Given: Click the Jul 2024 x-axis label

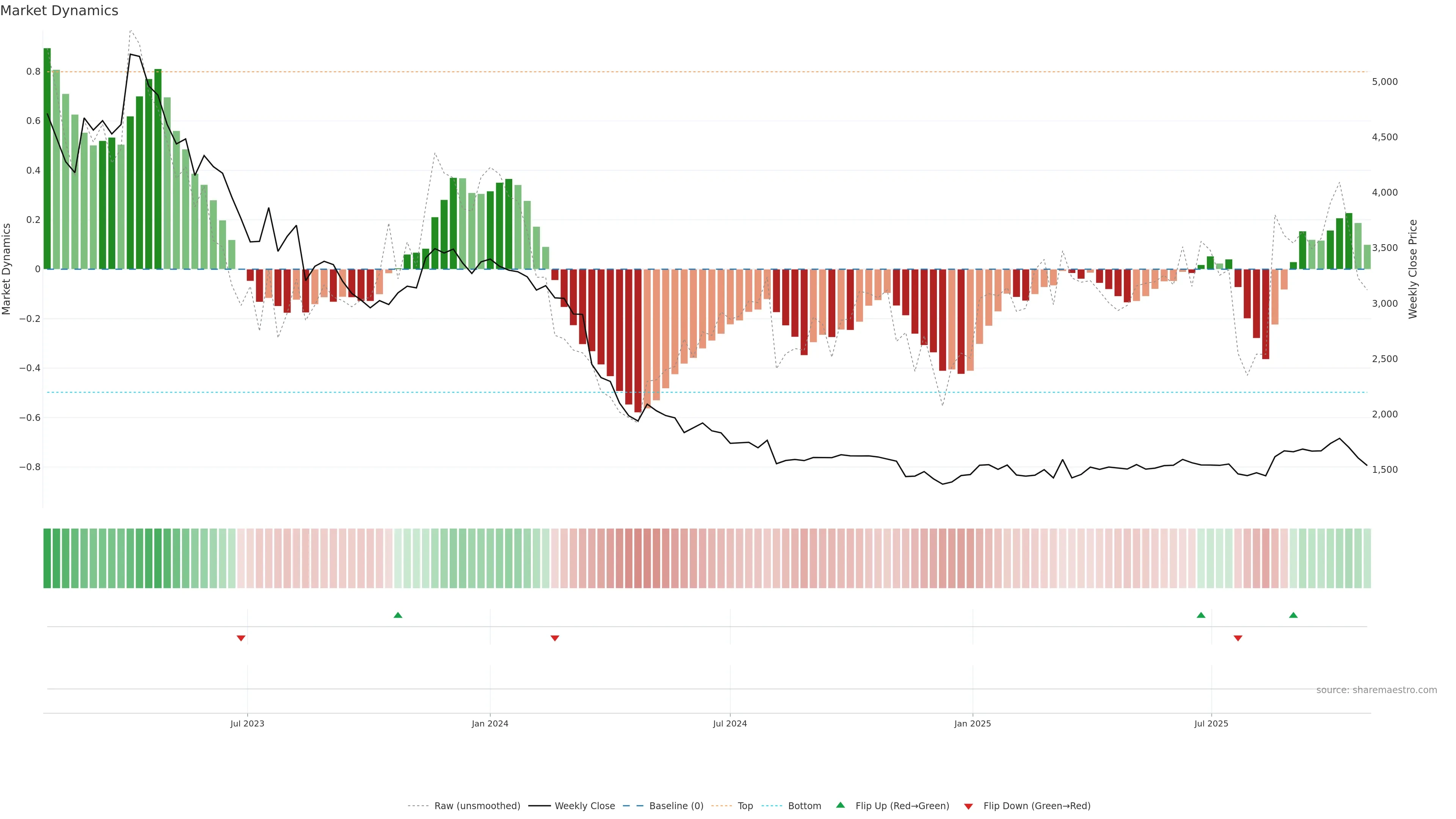Looking at the screenshot, I should coord(730,723).
